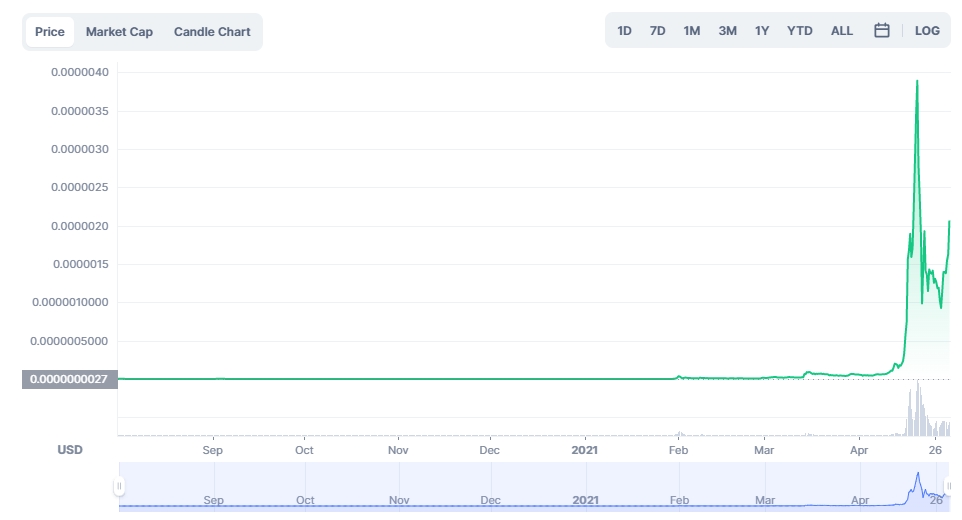Toggle LOG scale on the chart
The height and width of the screenshot is (520, 962).
pyautogui.click(x=927, y=31)
